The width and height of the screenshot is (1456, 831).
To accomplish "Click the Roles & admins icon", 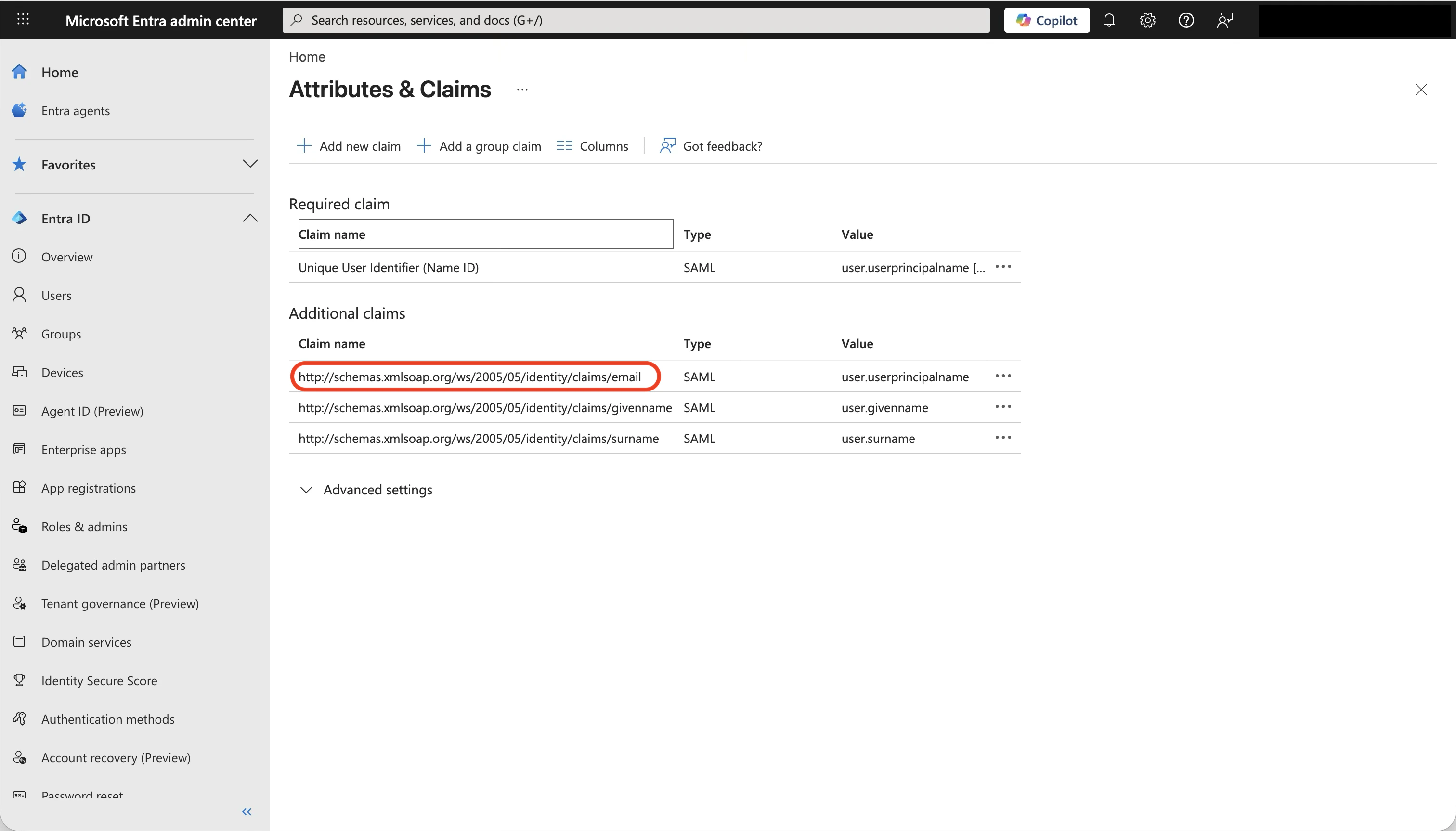I will (19, 526).
